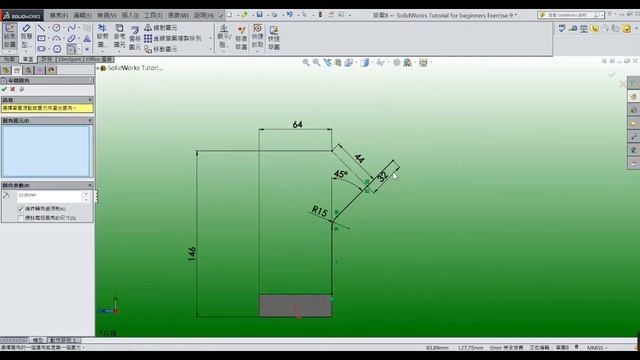Select the 64 dimension in the sketch
Image resolution: width=640 pixels, height=360 pixels.
coord(298,124)
